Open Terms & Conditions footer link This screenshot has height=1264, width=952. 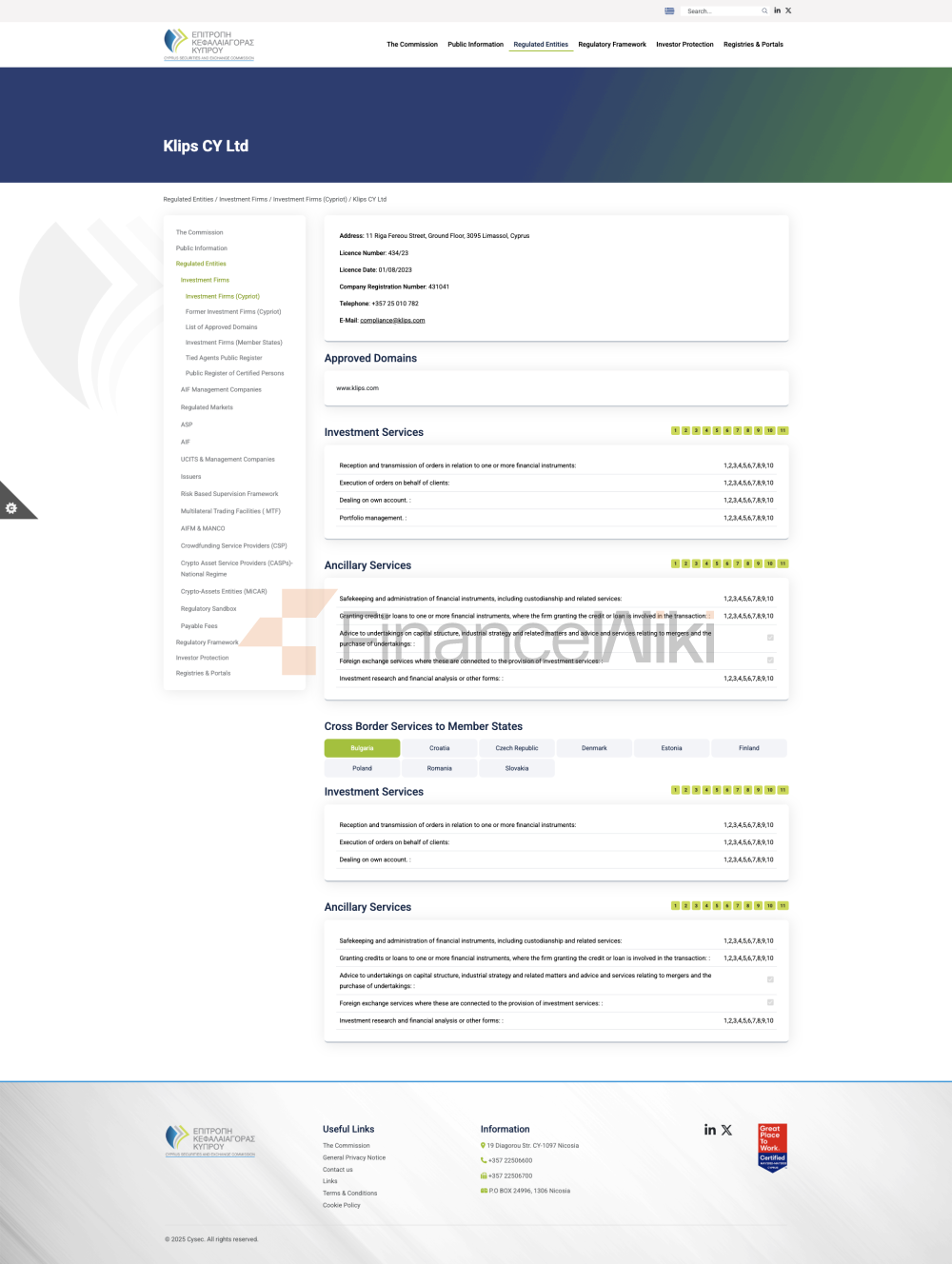[x=349, y=1194]
